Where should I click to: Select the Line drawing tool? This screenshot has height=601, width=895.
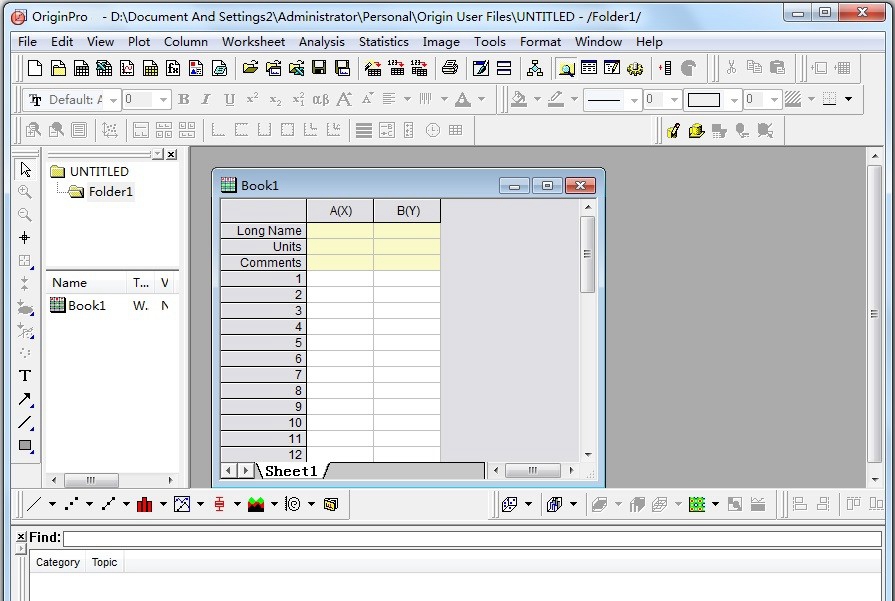25,422
